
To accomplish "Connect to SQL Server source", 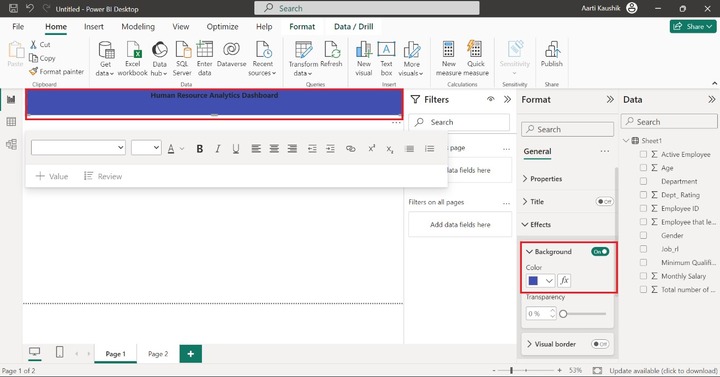I will coord(182,58).
